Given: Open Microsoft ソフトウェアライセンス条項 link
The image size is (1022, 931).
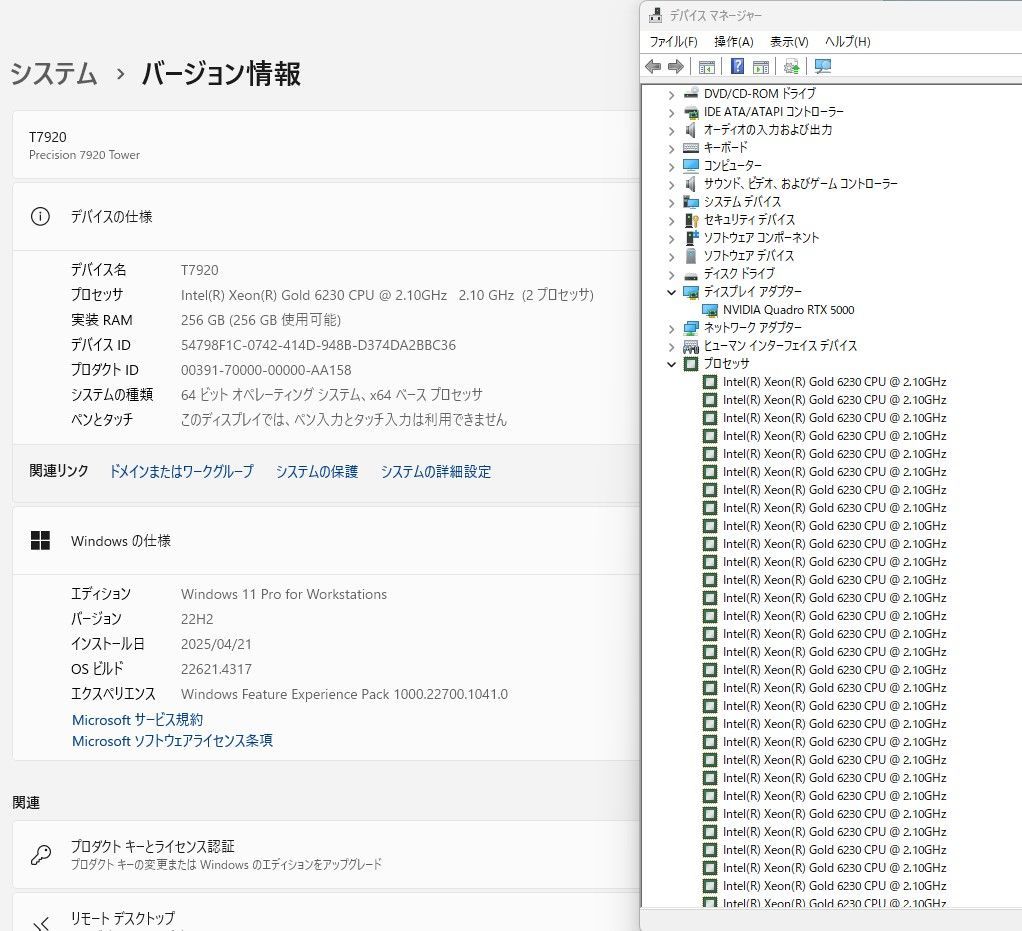Looking at the screenshot, I should (x=172, y=741).
